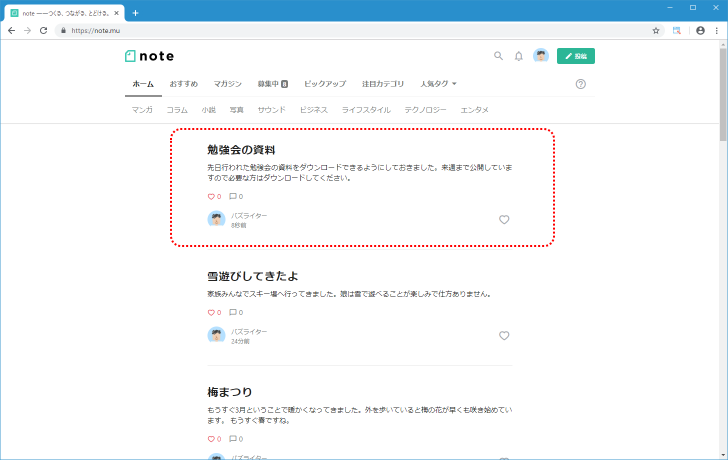The image size is (728, 460).
Task: Select the ホーム tab
Action: (x=143, y=84)
